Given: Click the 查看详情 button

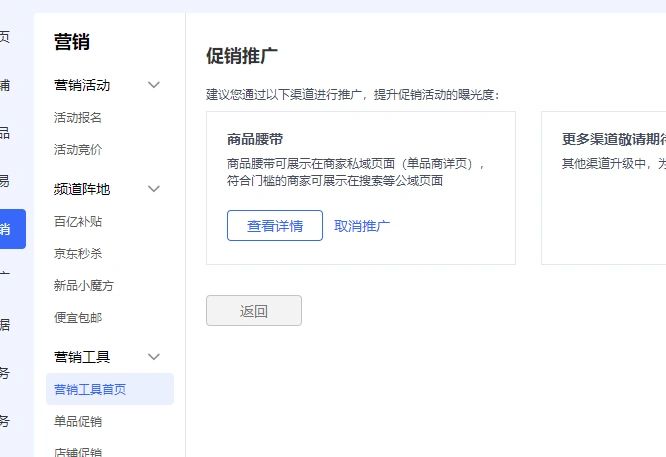Looking at the screenshot, I should [x=275, y=226].
